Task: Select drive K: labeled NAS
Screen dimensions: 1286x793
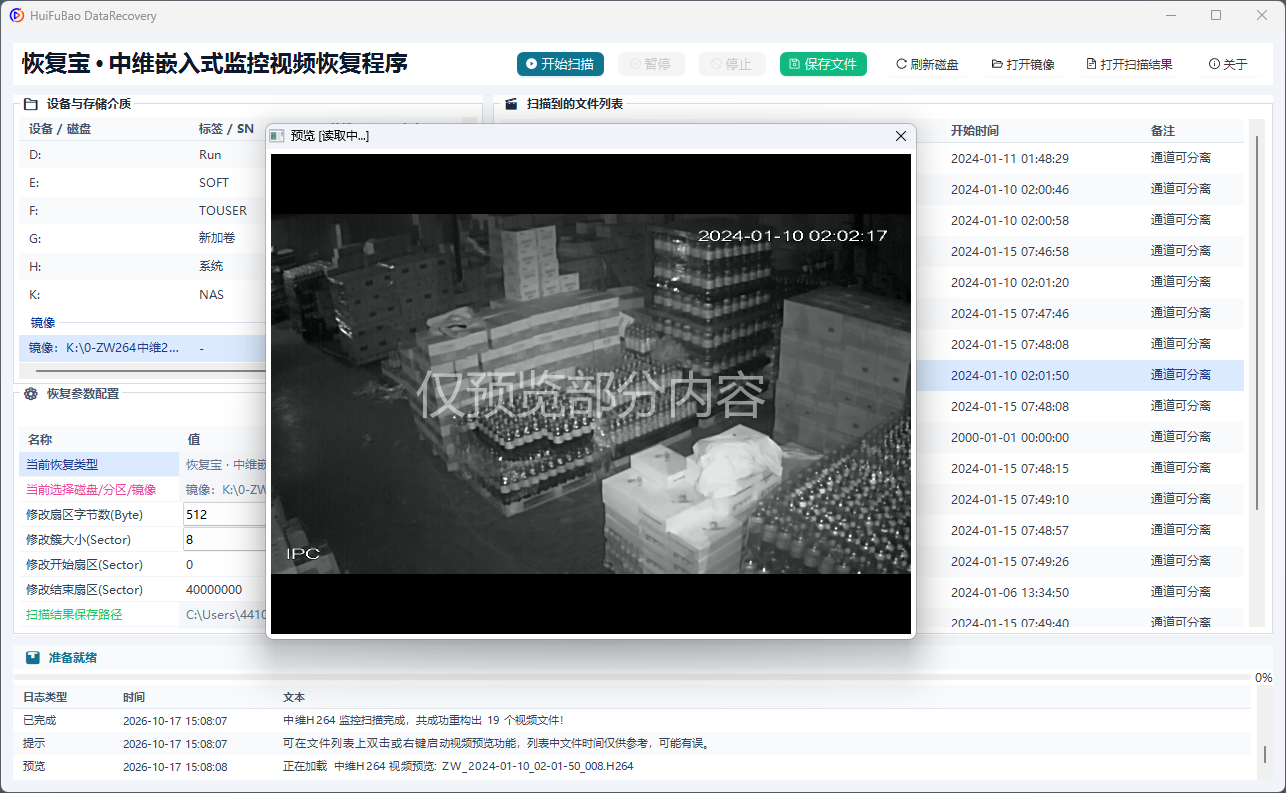Action: coord(143,295)
